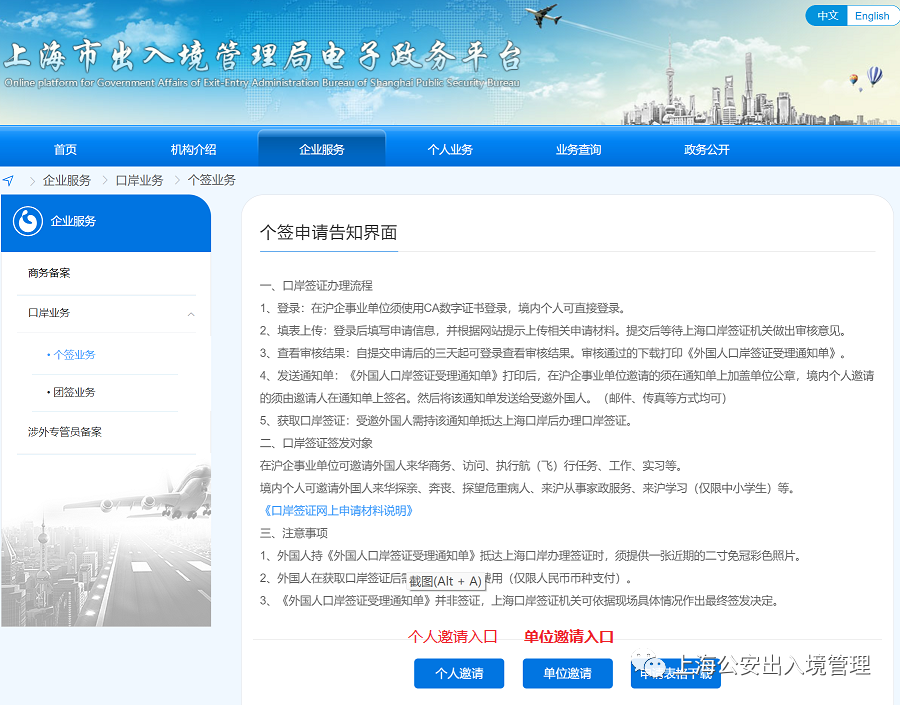Click the 企业服务 sidebar logo icon
This screenshot has width=900, height=705.
28,221
